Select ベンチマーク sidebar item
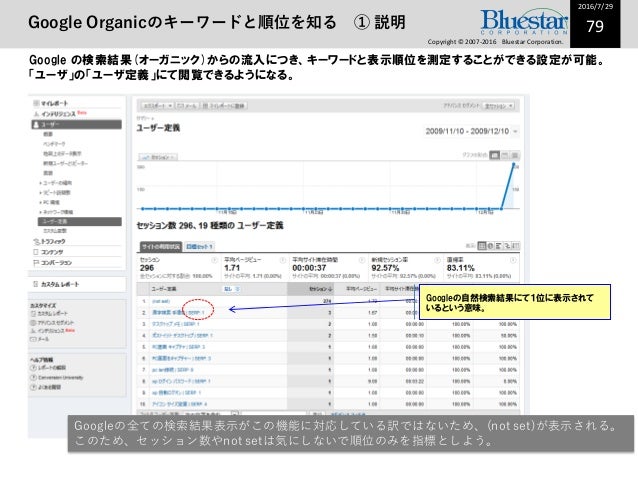638x479 pixels. (x=54, y=144)
